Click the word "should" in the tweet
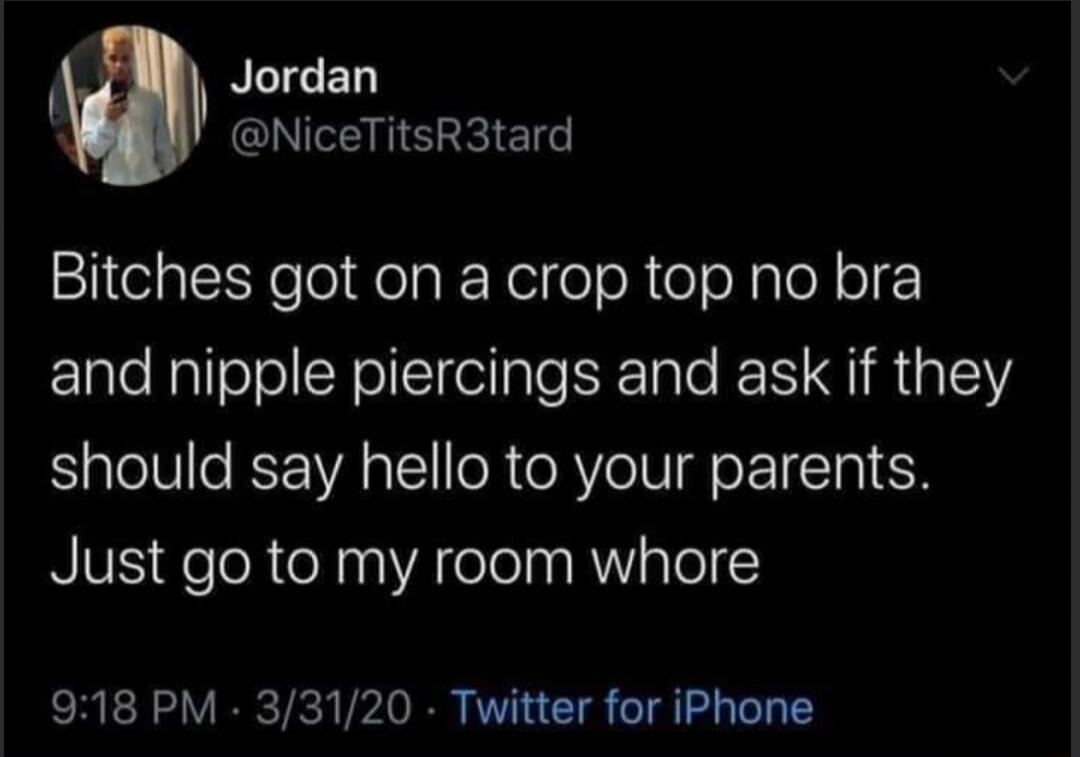 tap(142, 468)
